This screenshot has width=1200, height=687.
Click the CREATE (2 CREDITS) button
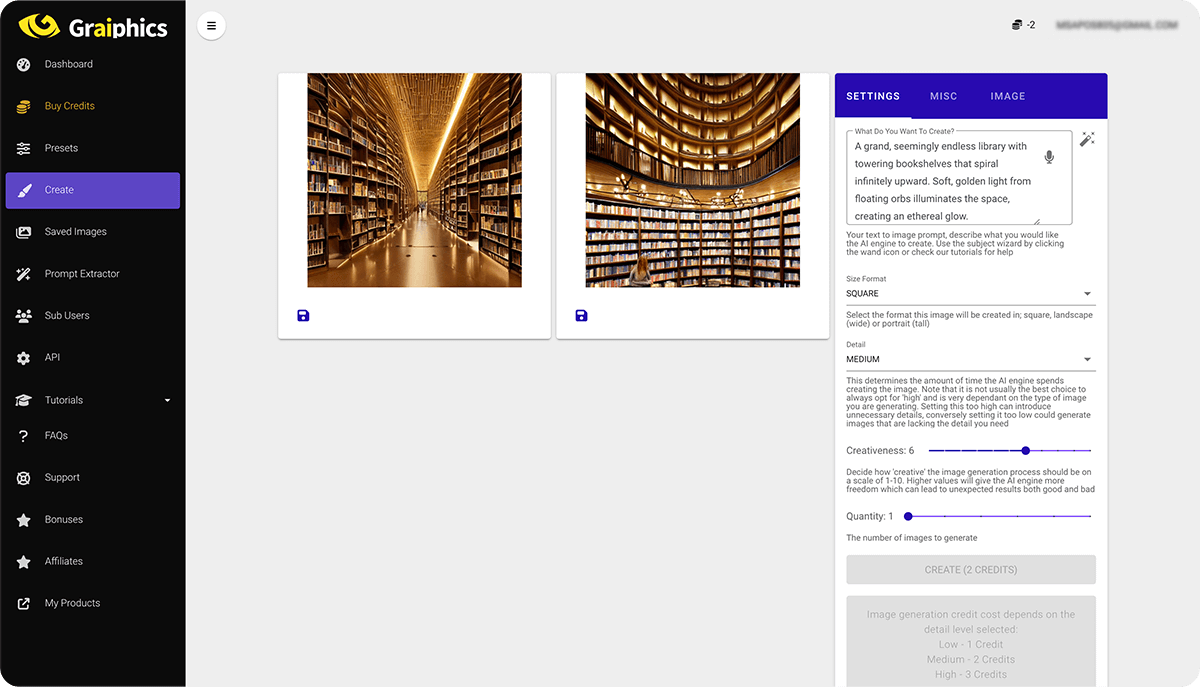[x=971, y=569]
